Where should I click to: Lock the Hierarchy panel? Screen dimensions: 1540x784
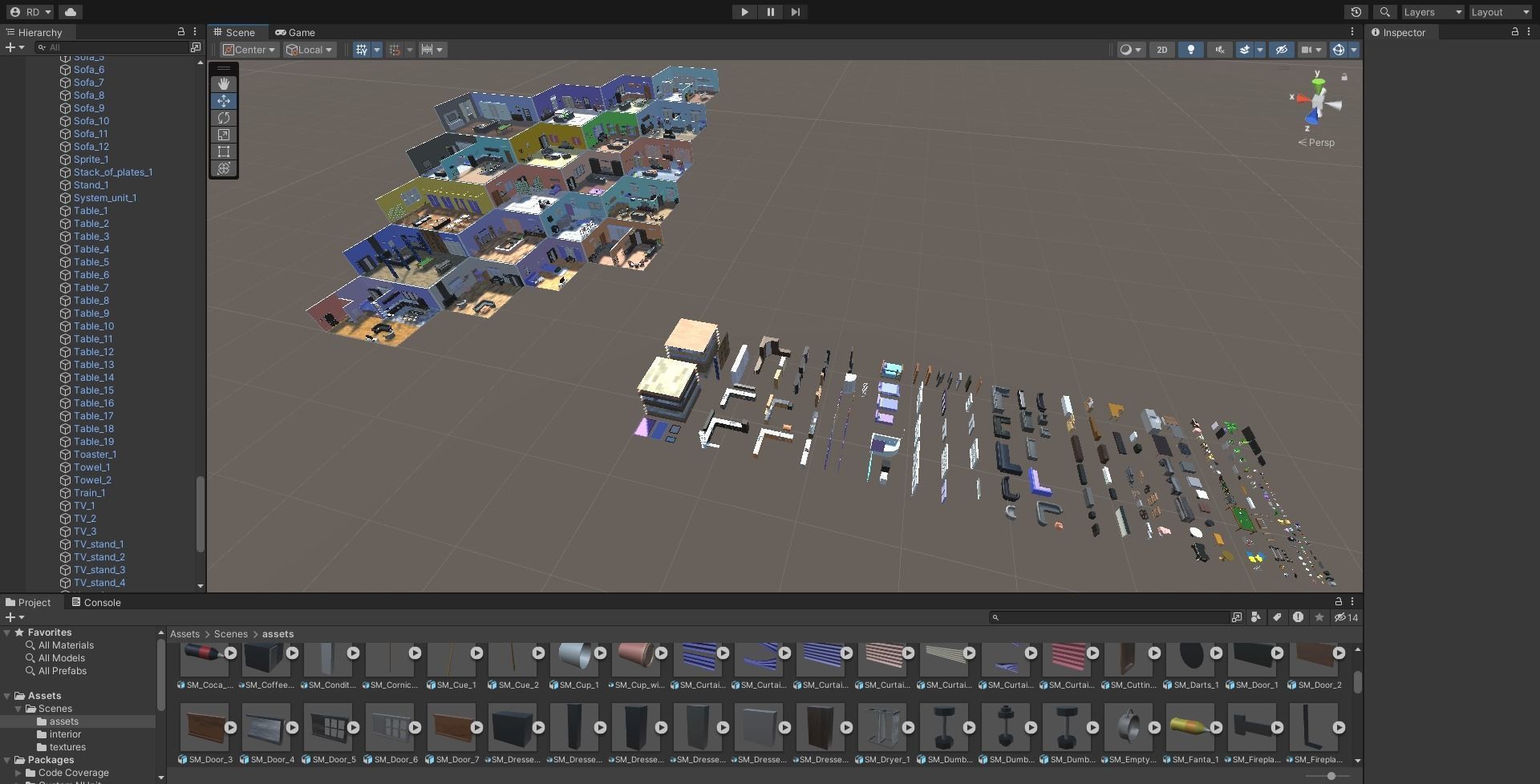pos(181,32)
